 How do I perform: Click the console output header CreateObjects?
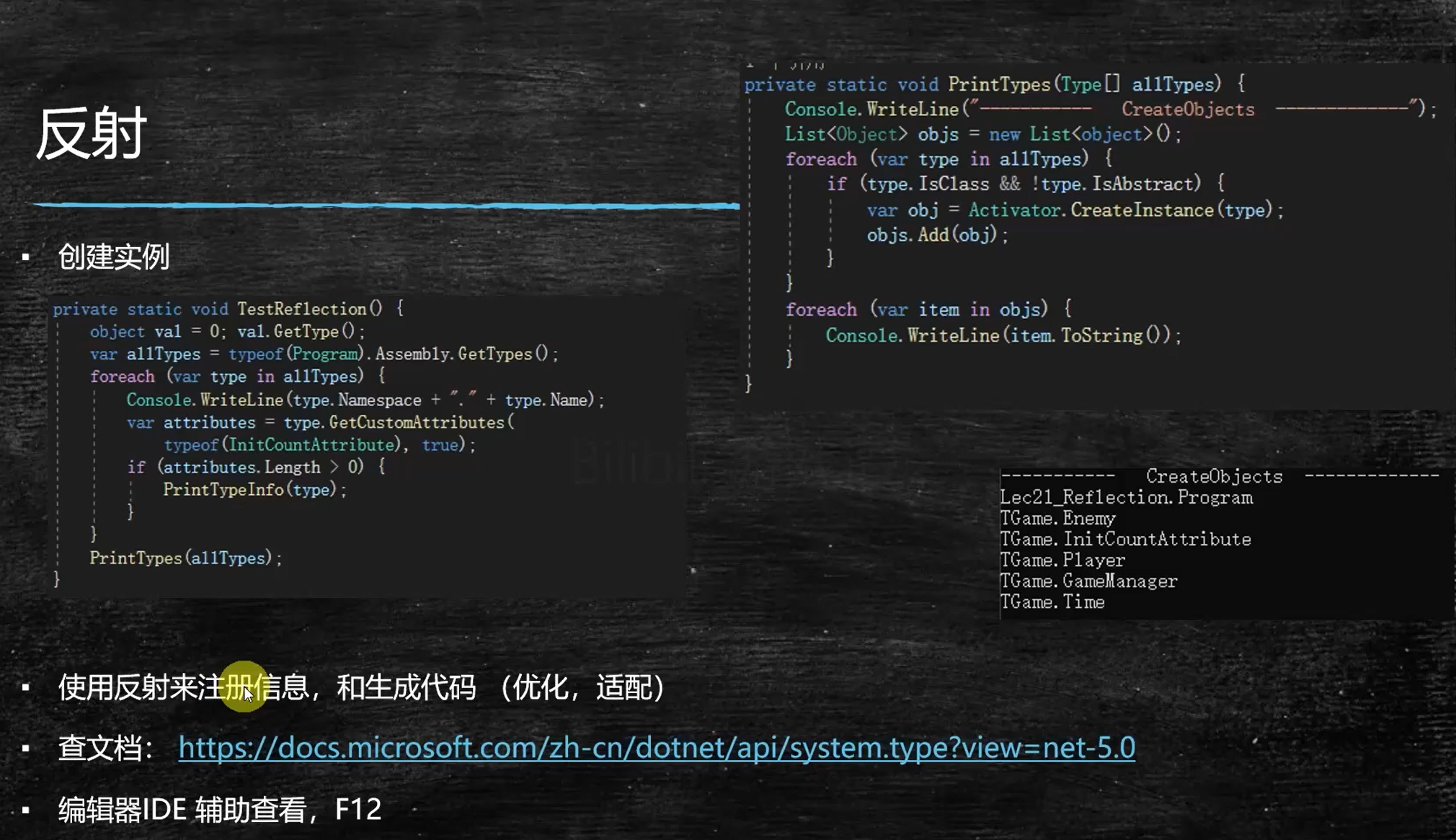1215,476
